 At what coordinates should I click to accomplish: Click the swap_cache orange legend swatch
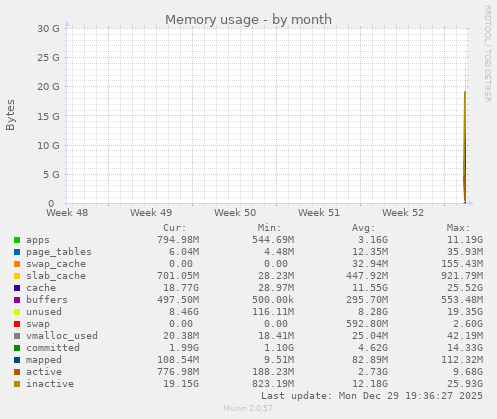[17, 264]
